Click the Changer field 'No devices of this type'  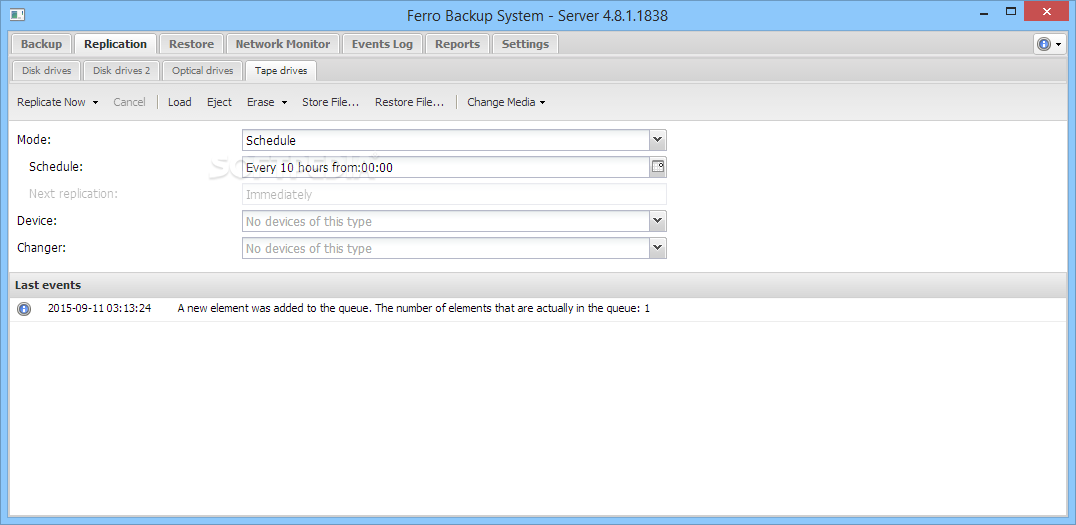[446, 248]
